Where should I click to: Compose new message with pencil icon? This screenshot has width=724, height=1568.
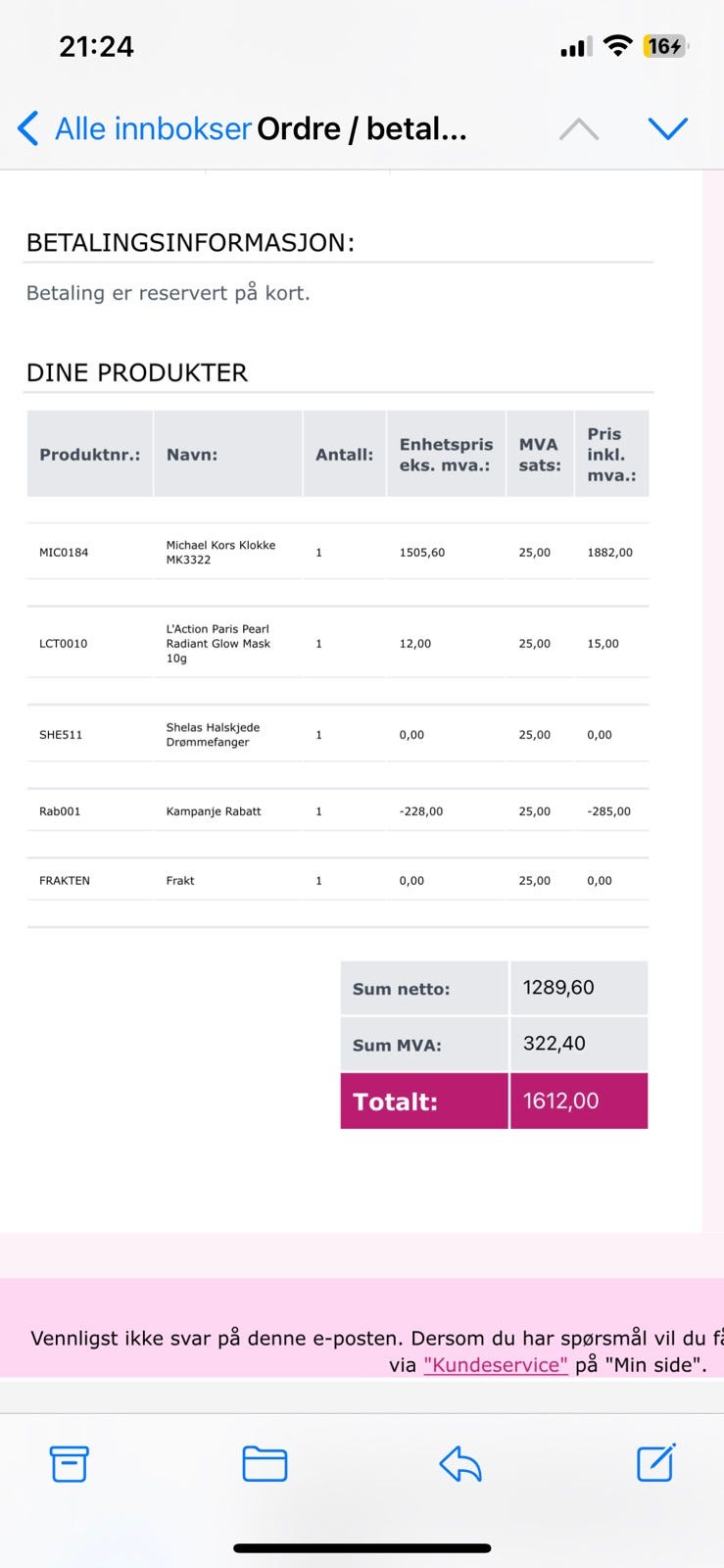click(656, 1463)
